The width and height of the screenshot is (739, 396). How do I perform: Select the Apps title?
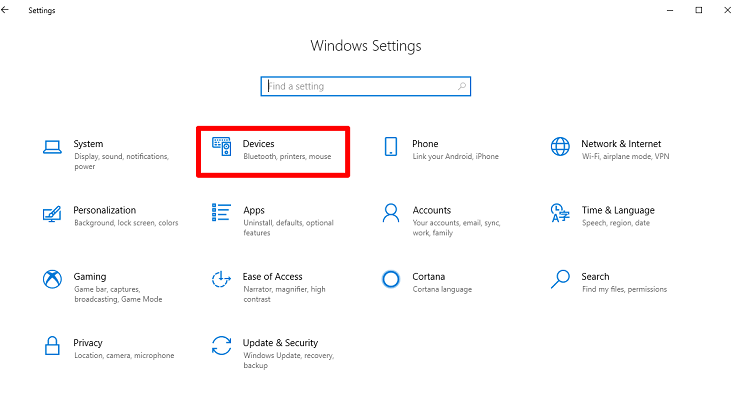point(254,210)
